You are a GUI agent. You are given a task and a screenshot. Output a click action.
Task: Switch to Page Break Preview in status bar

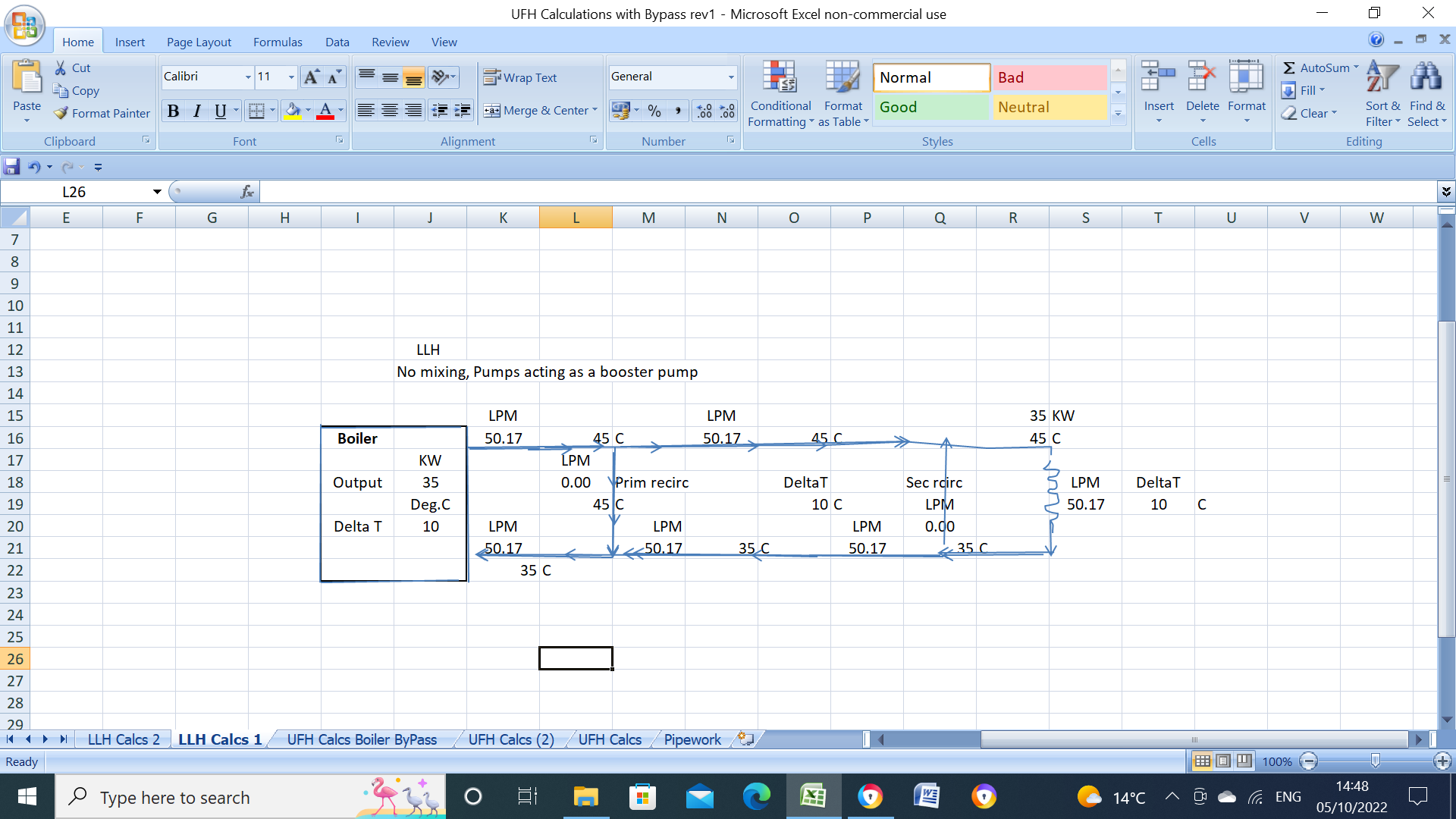pyautogui.click(x=1244, y=761)
